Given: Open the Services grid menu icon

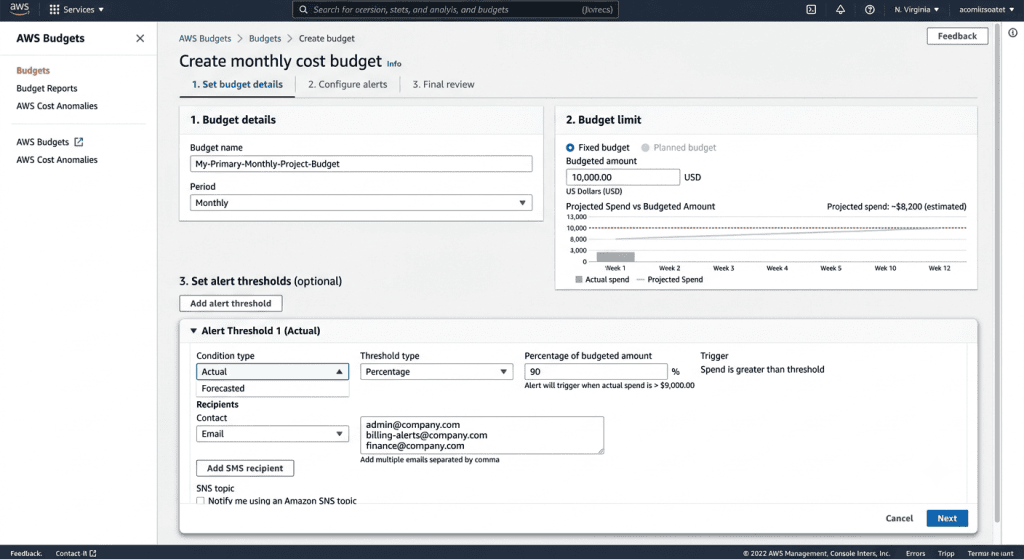Looking at the screenshot, I should pos(54,10).
